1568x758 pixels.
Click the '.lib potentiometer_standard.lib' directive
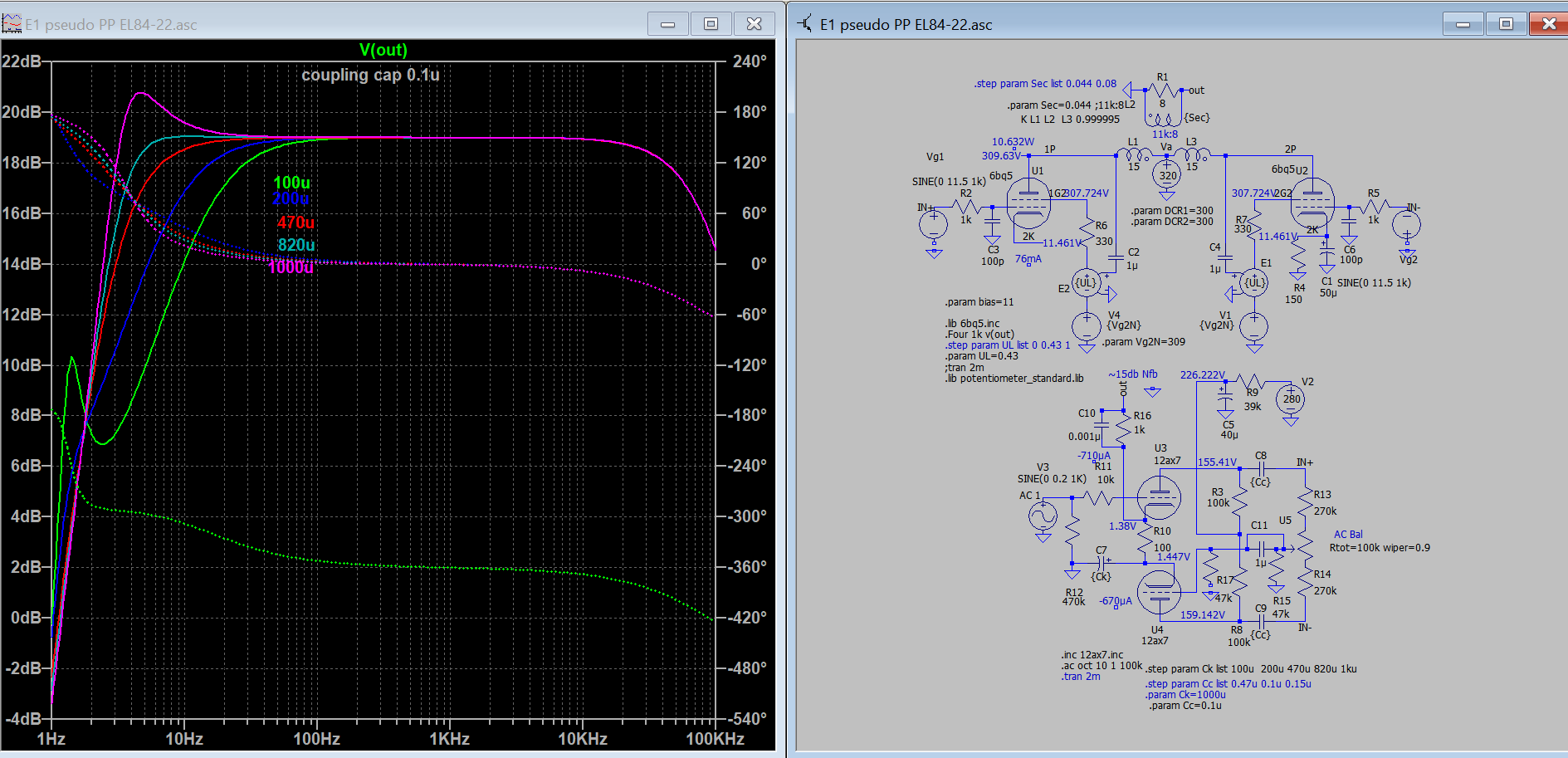1014,379
